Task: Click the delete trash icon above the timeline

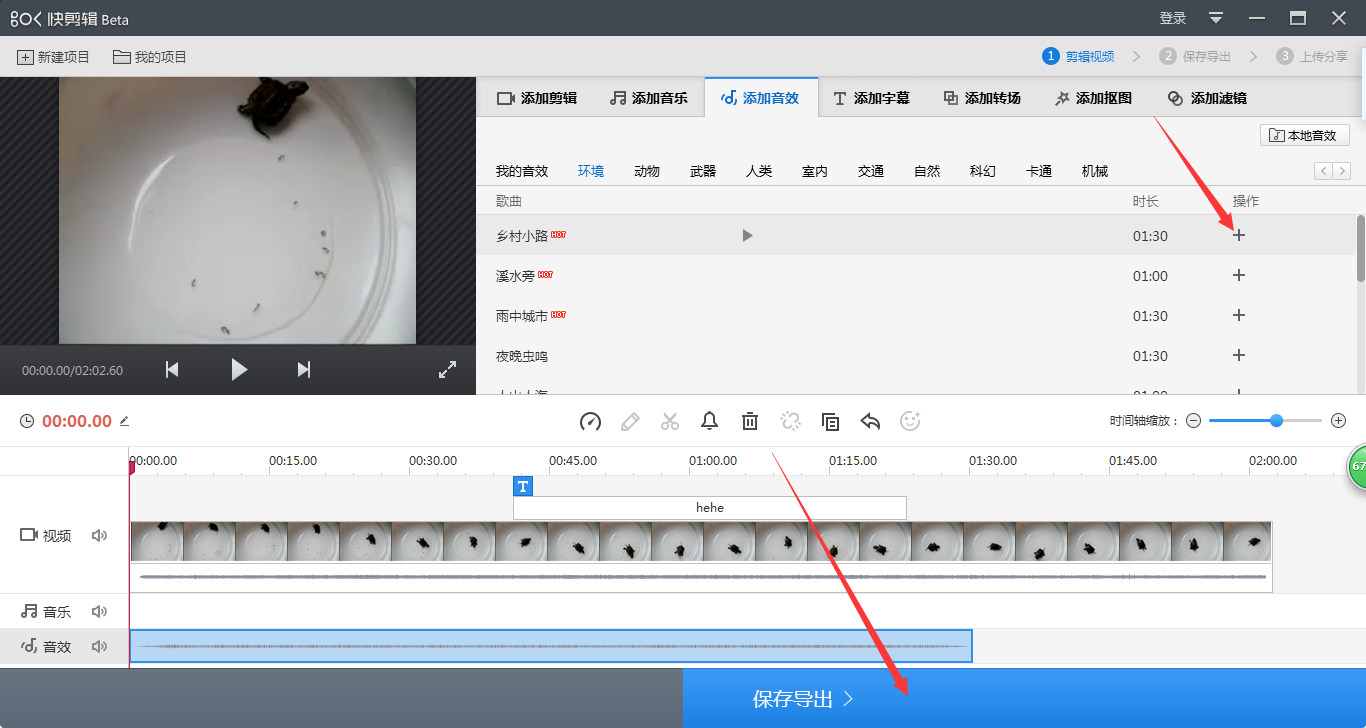Action: tap(750, 421)
